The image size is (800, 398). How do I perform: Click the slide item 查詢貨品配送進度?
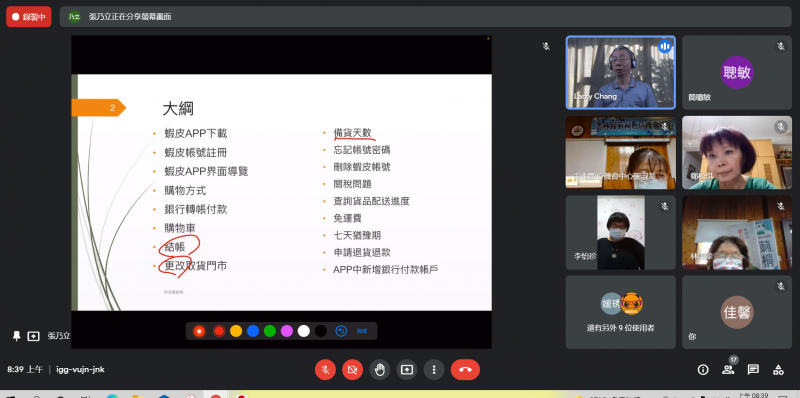(371, 201)
